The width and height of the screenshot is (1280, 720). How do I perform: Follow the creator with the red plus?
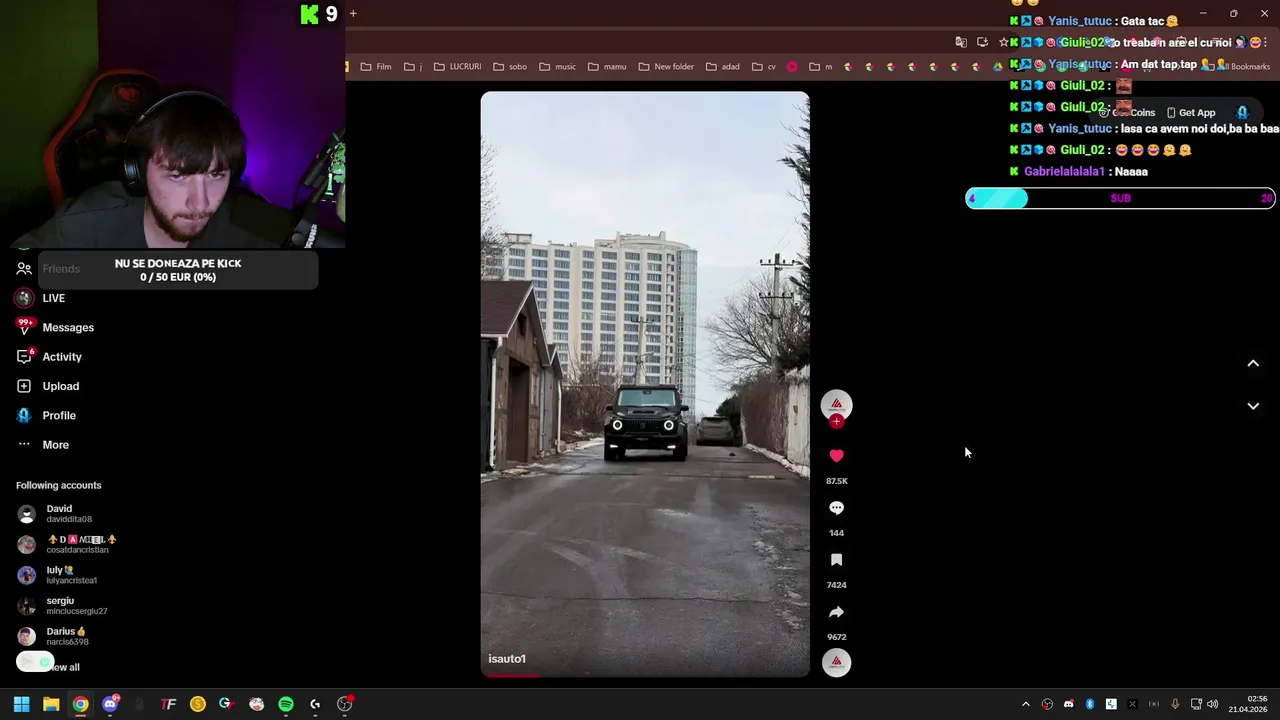pos(836,422)
